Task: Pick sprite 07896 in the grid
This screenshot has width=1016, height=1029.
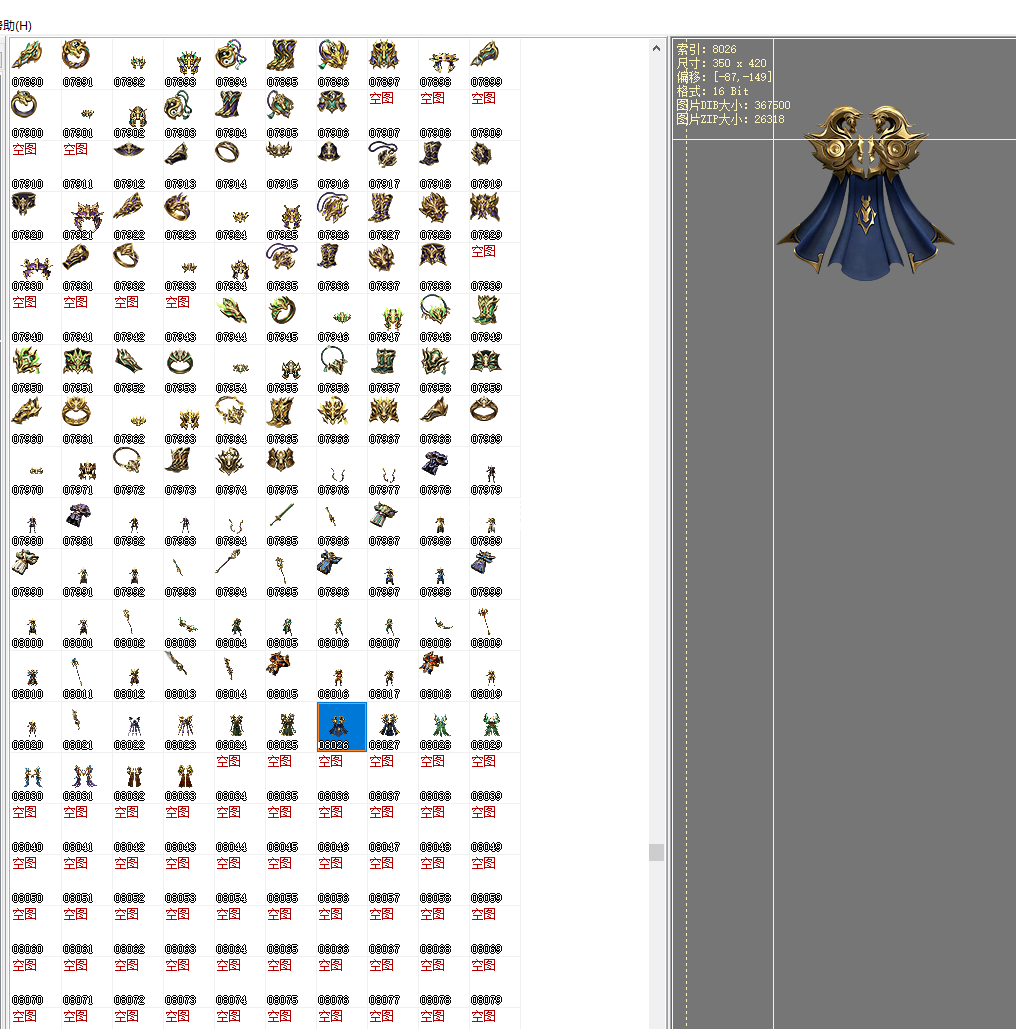Action: (x=341, y=64)
